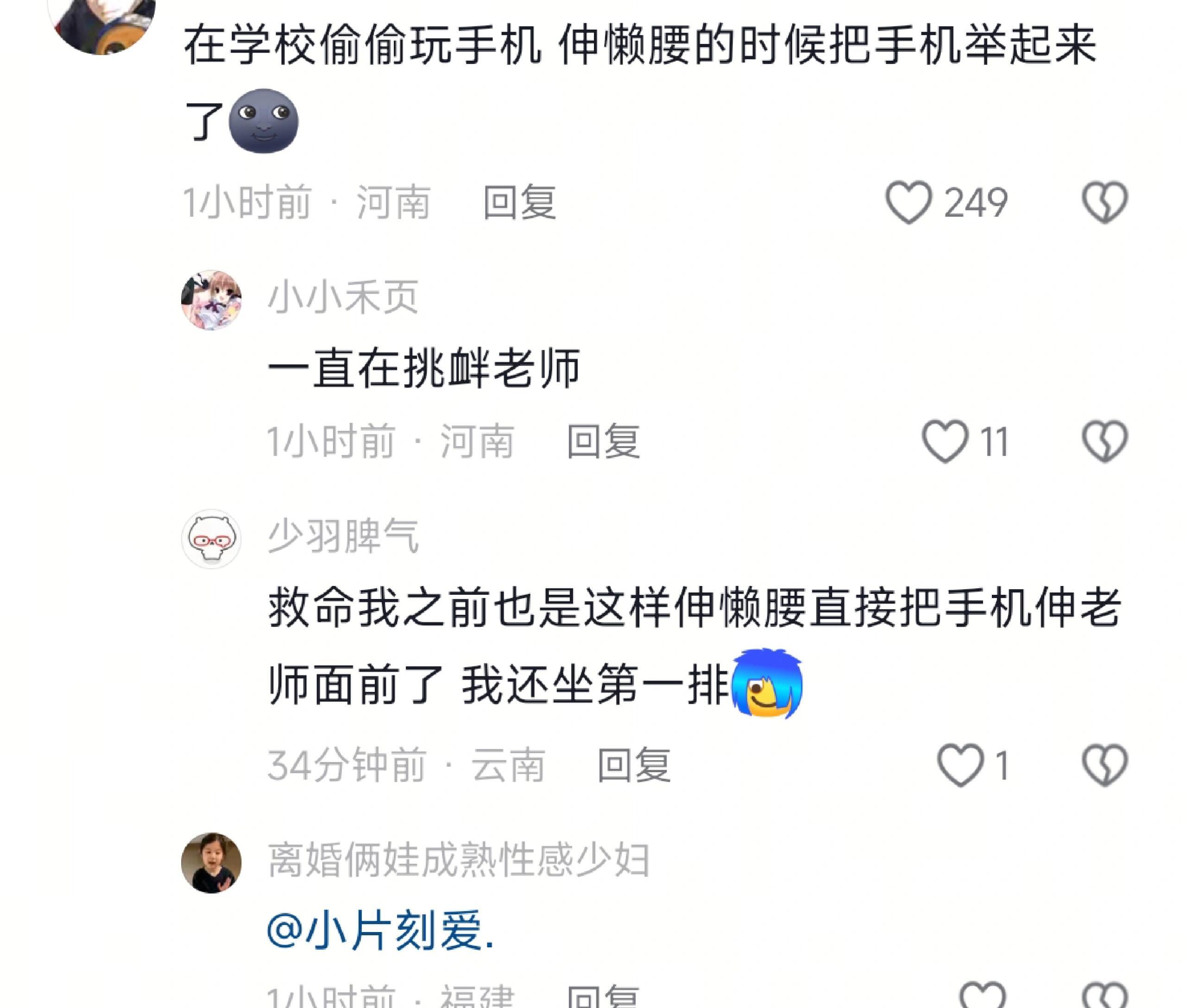Open the mentioned user @小片刻爱.
Viewport: 1186px width, 1008px height.
coord(381,930)
